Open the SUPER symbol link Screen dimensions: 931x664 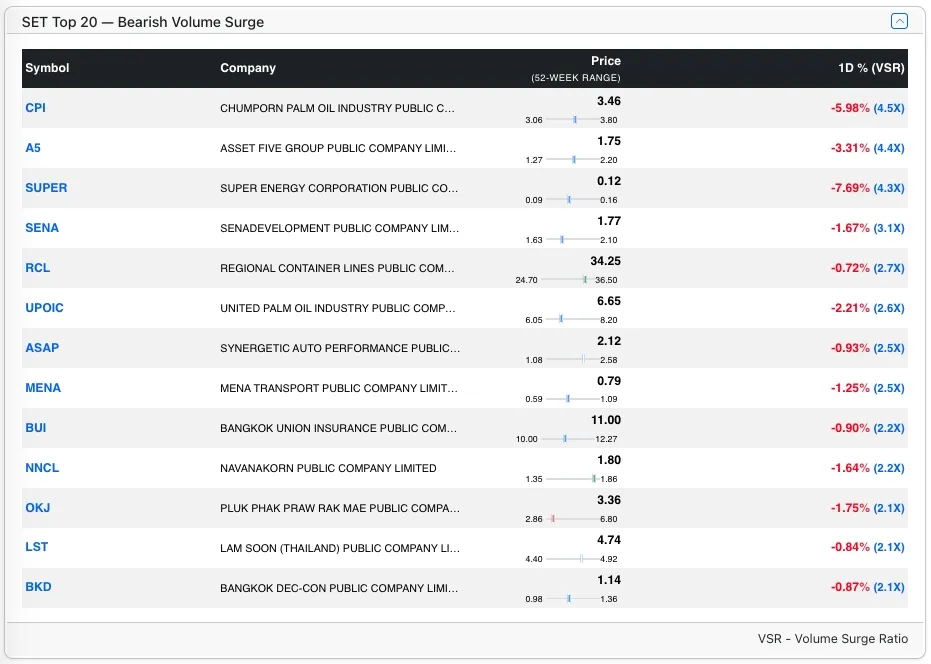pos(46,188)
